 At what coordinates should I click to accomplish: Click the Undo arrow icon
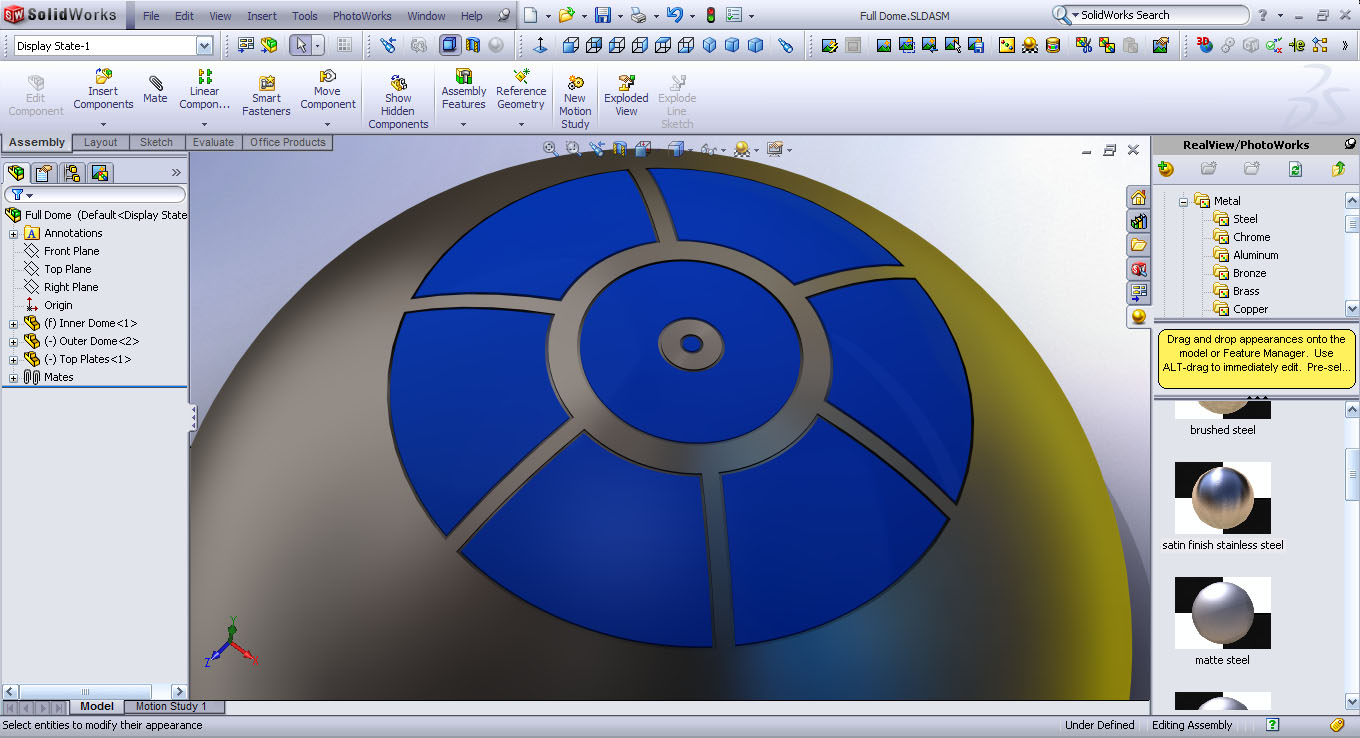tap(675, 16)
